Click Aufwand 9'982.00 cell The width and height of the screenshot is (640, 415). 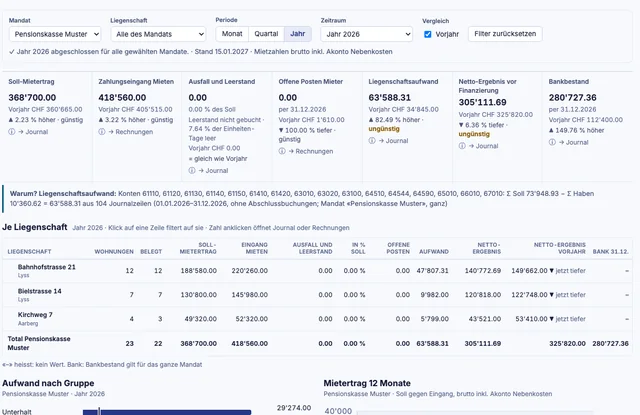tap(435, 295)
